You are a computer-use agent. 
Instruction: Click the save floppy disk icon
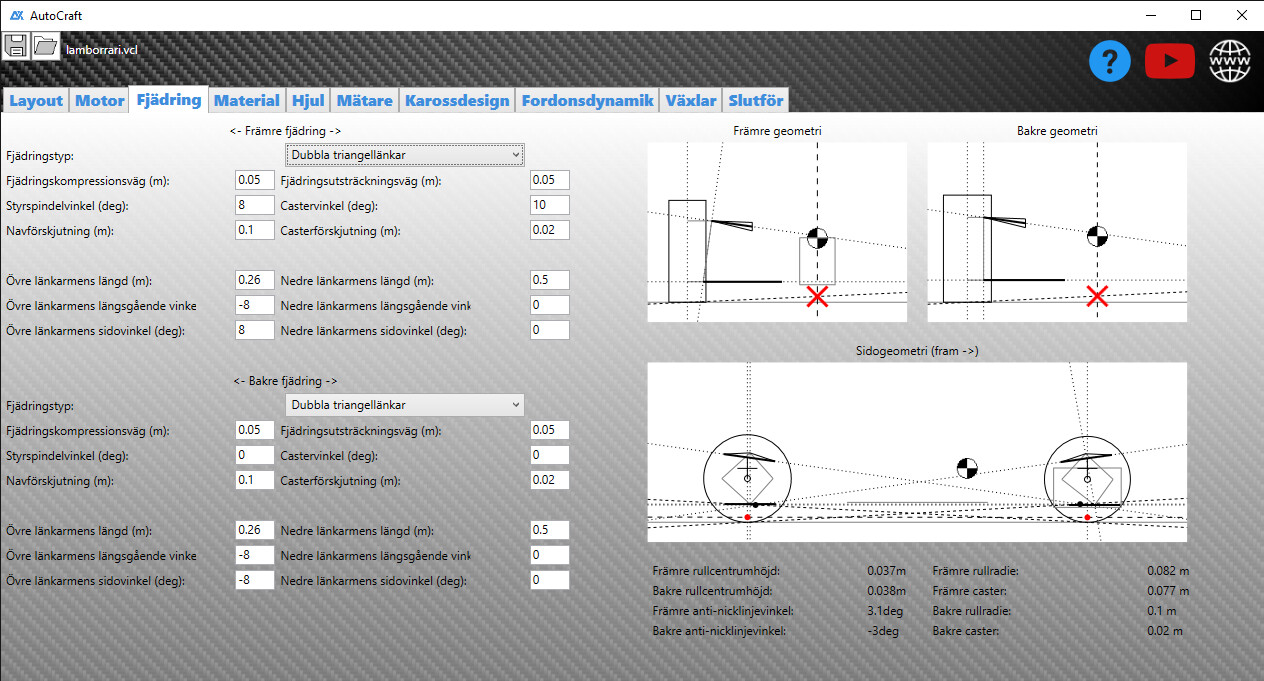15,46
